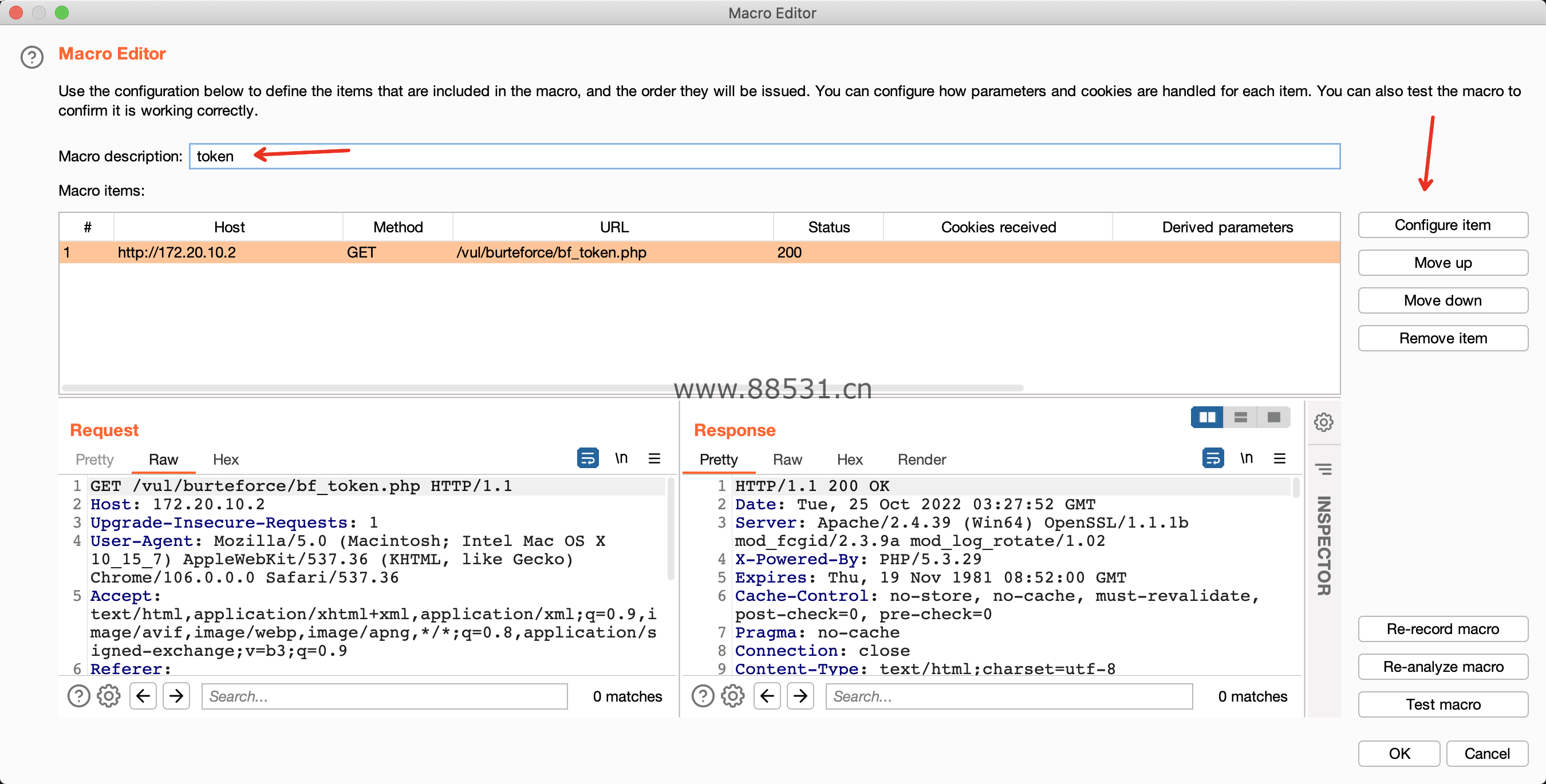The width and height of the screenshot is (1546, 784).
Task: Open the Response panel hamburger menu
Action: 1280,458
